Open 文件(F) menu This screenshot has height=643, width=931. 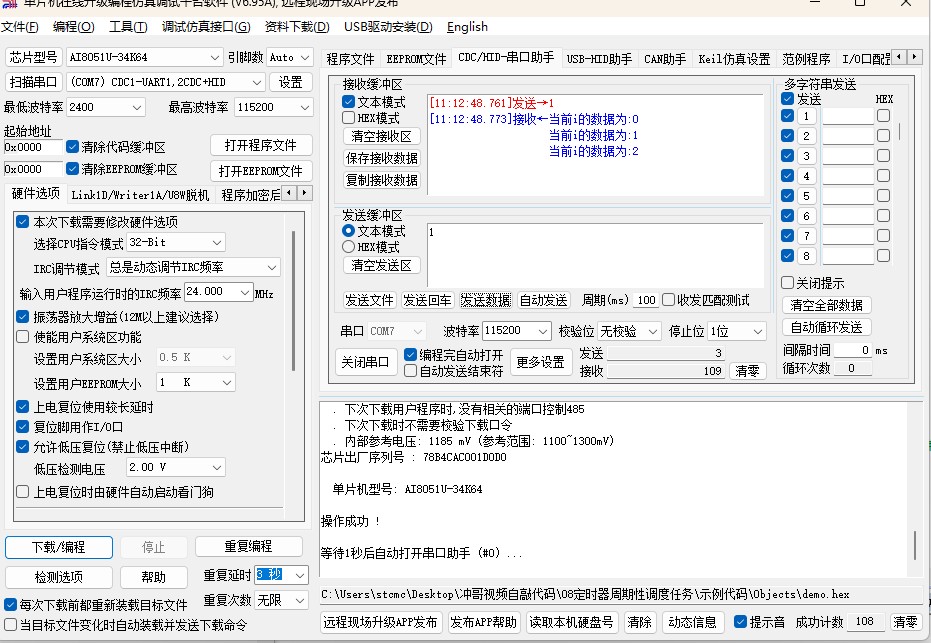(x=20, y=27)
